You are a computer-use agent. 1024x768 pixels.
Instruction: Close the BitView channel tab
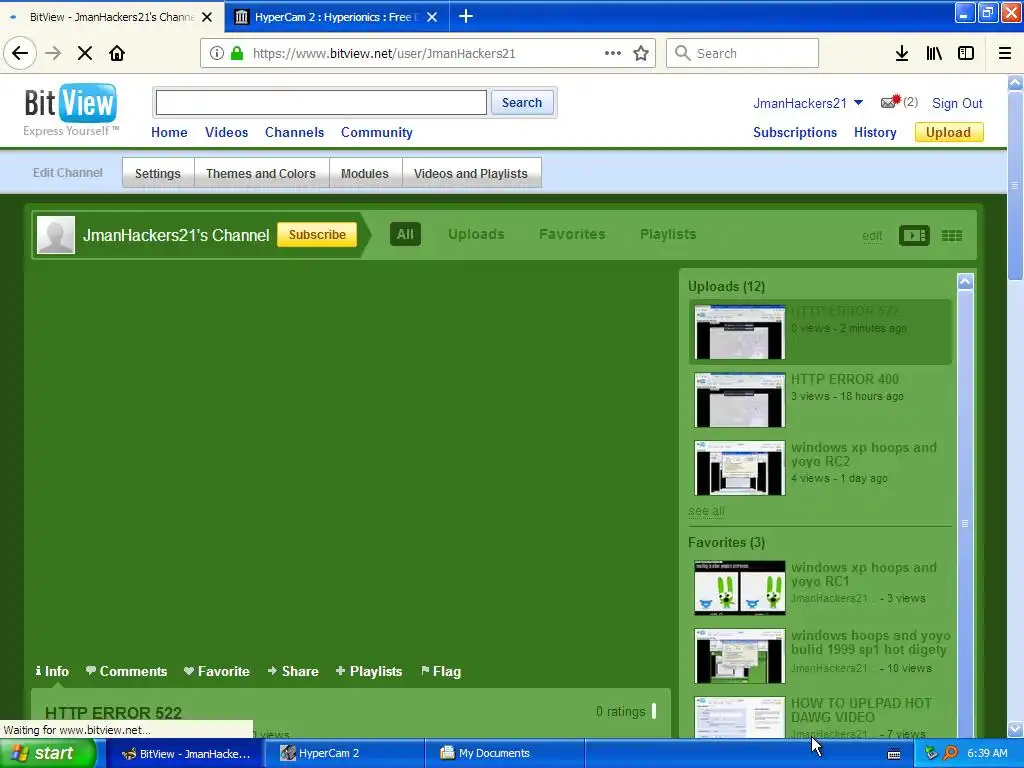click(207, 17)
